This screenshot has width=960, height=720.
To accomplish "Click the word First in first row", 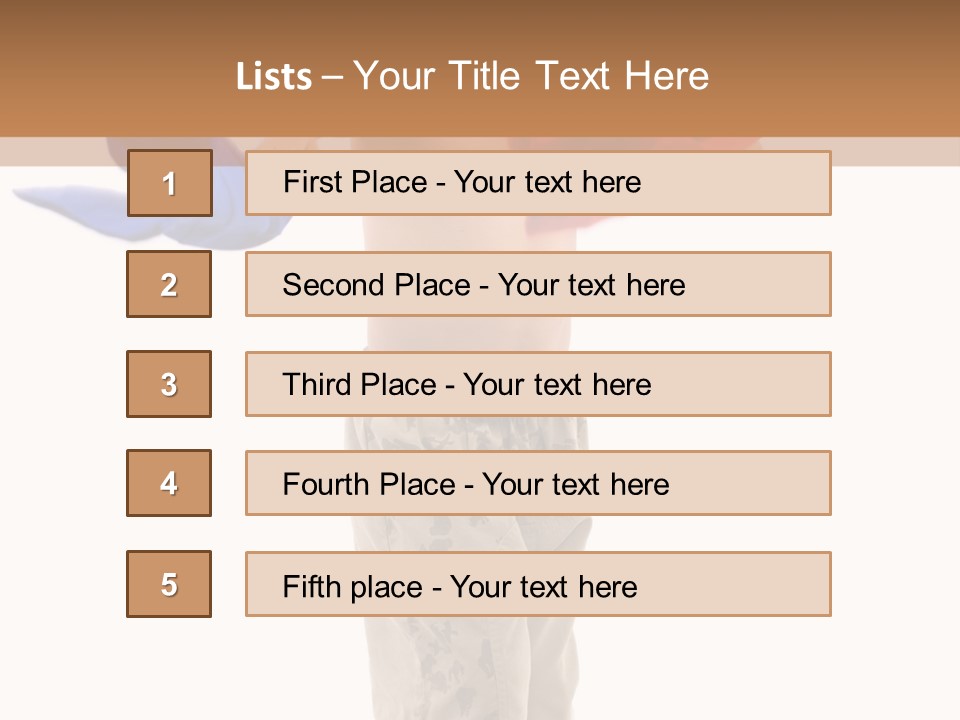I will 311,182.
